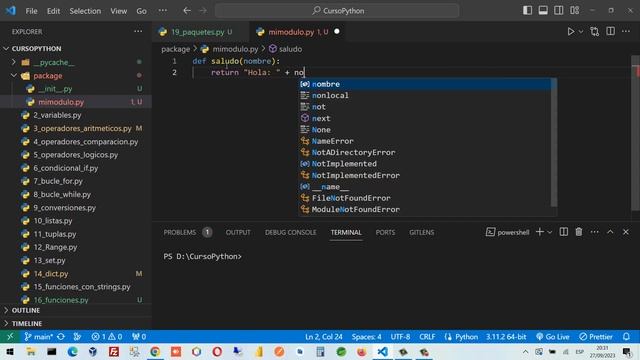Open remote window button in status bar
The height and width of the screenshot is (360, 640).
(10, 337)
